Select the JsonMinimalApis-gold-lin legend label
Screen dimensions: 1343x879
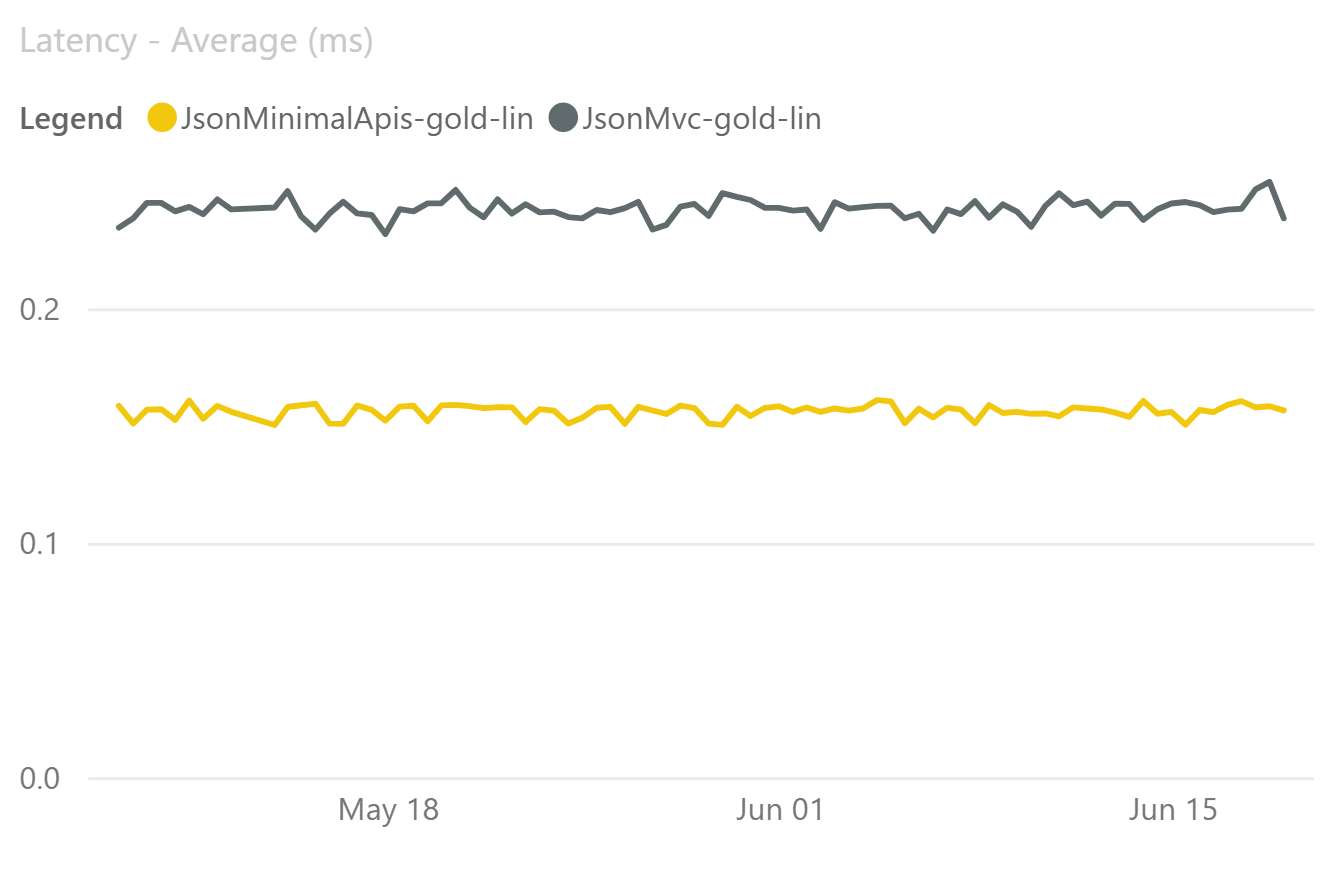coord(357,119)
